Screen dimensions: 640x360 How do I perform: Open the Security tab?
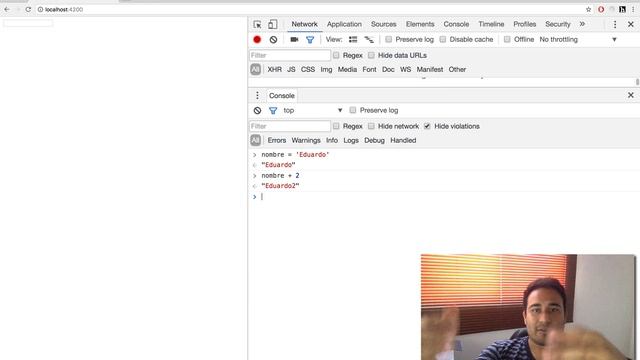pos(558,24)
